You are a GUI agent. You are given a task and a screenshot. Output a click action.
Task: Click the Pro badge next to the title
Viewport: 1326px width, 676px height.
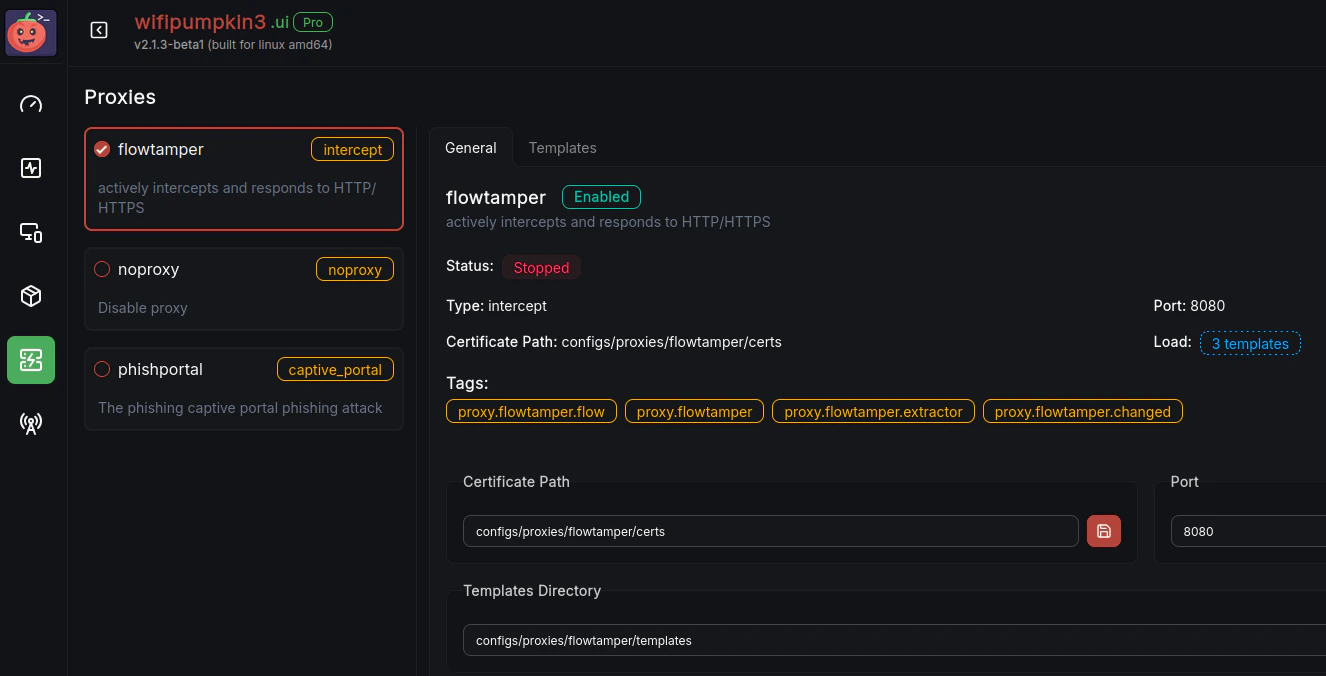313,22
